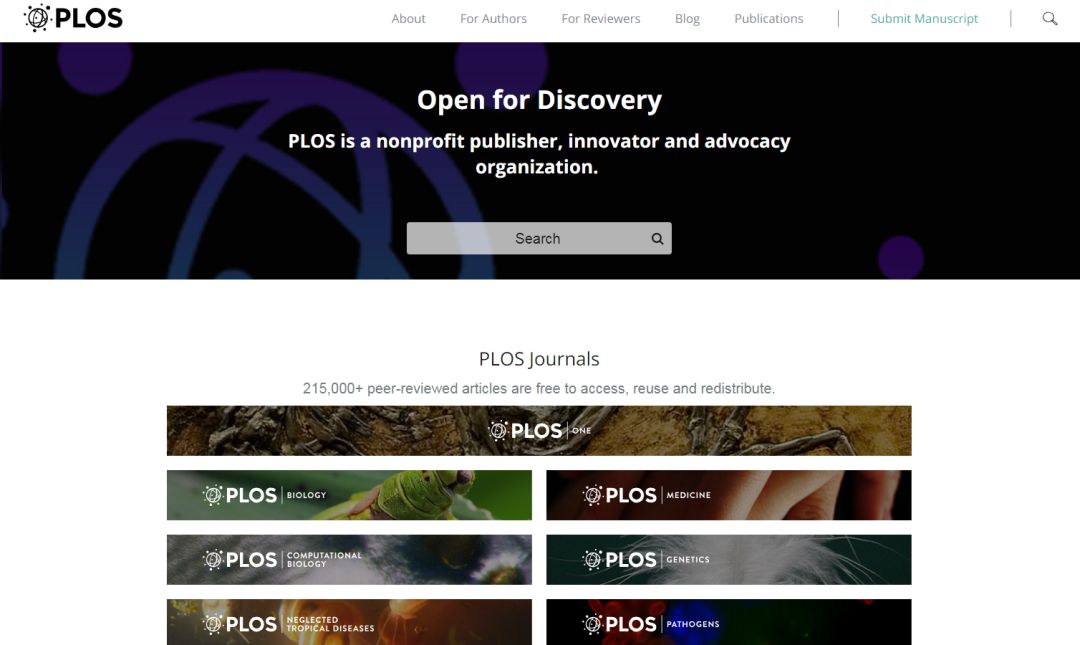1080x645 pixels.
Task: Open the Publications menu
Action: 769,19
